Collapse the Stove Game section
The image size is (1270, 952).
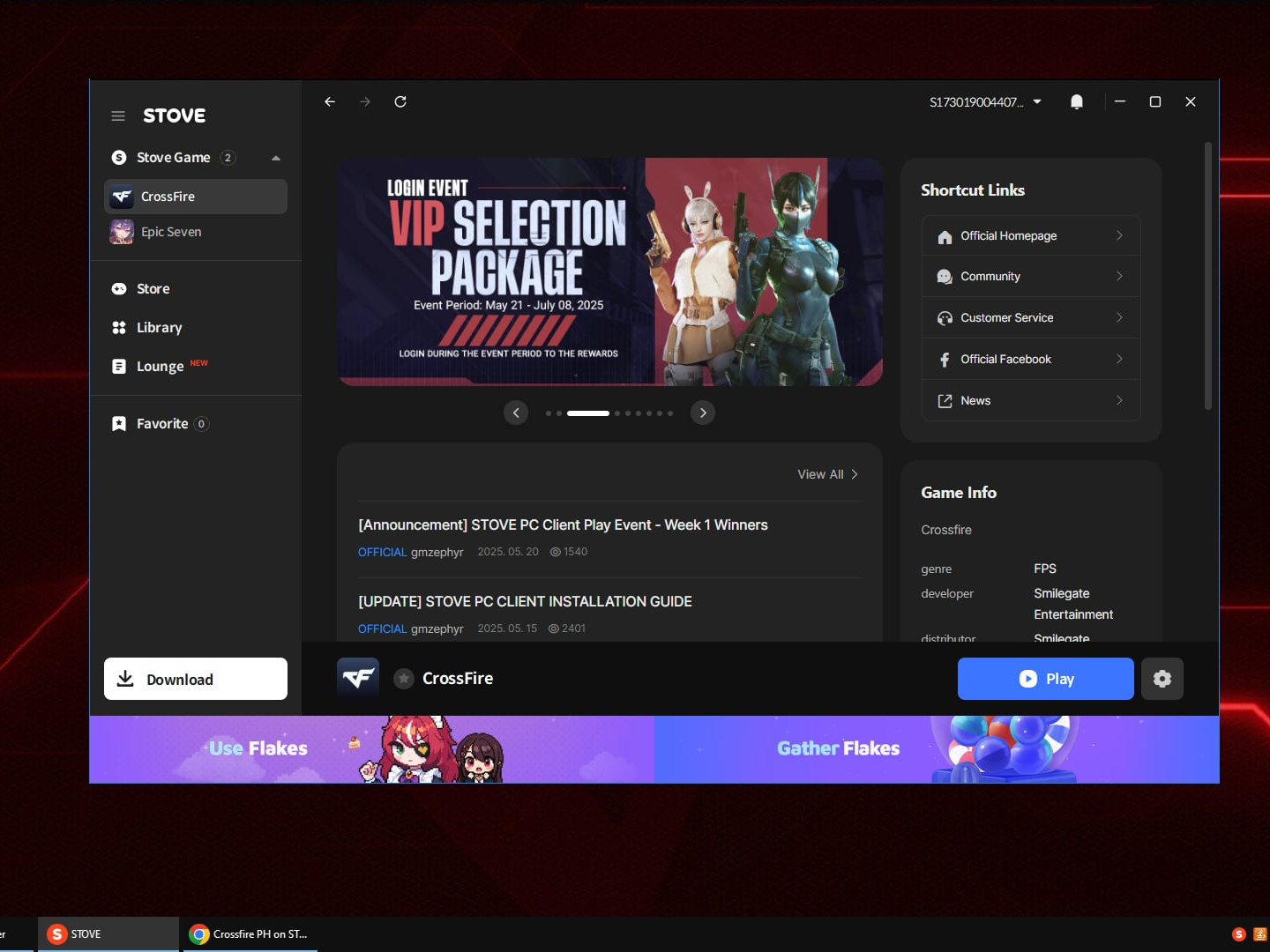point(276,158)
